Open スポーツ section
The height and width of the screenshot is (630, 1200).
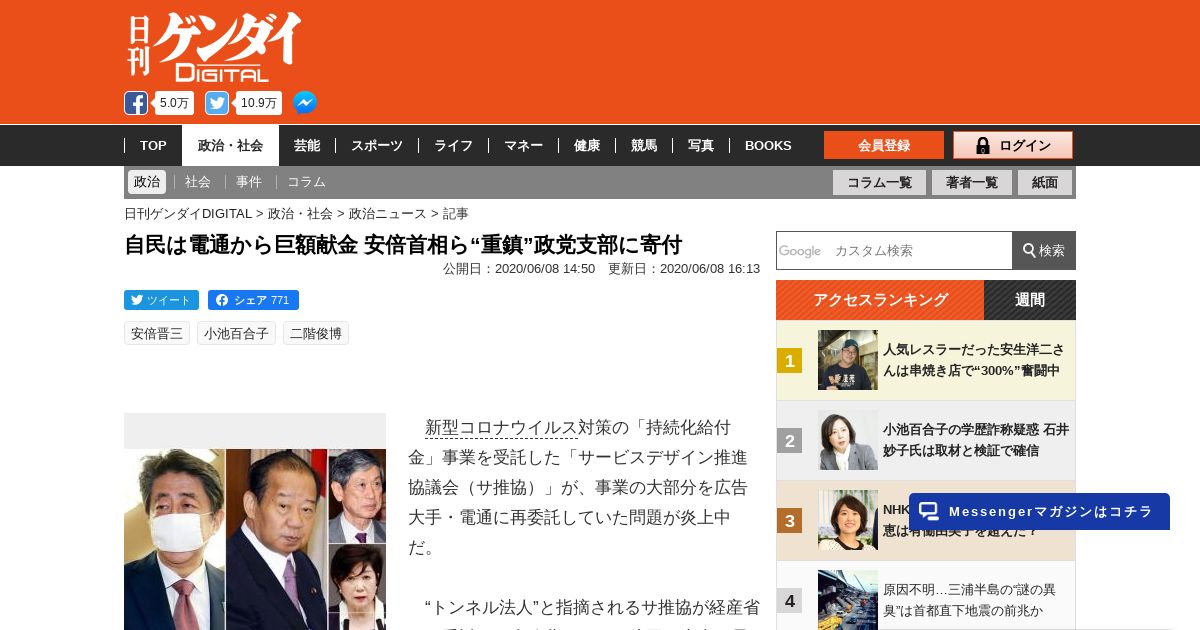(x=377, y=145)
